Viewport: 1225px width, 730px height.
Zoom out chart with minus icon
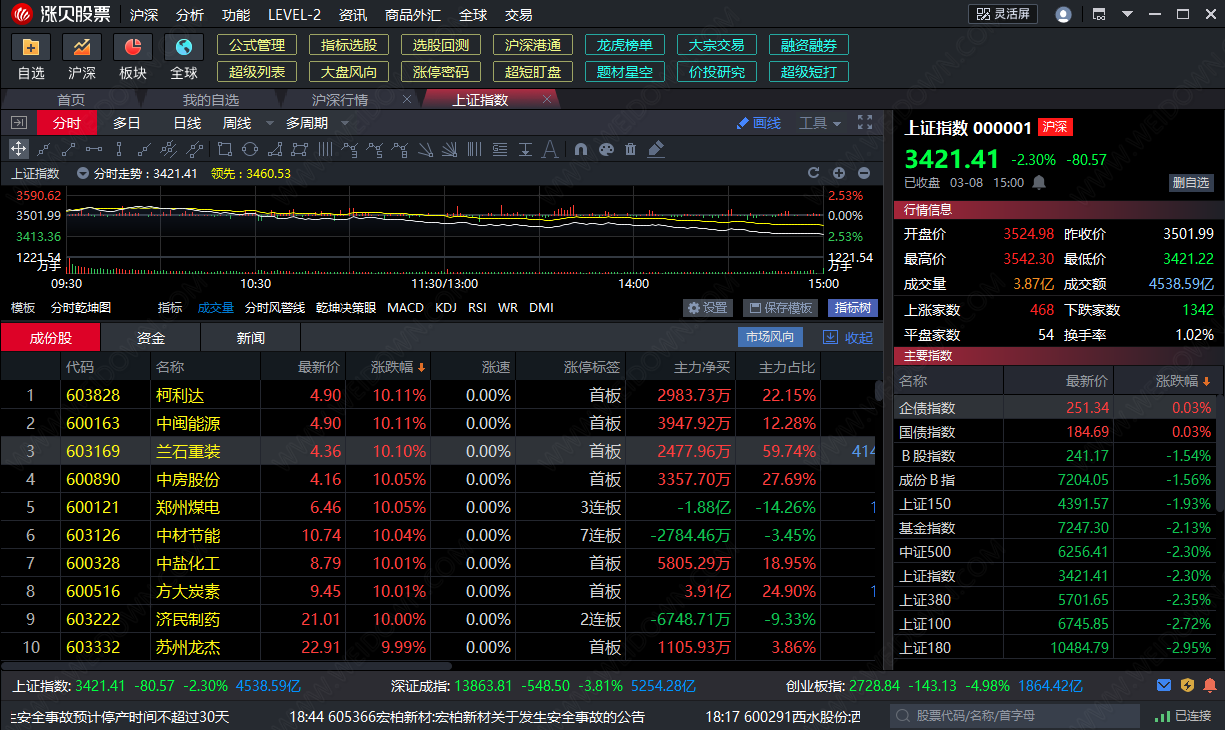(x=864, y=173)
